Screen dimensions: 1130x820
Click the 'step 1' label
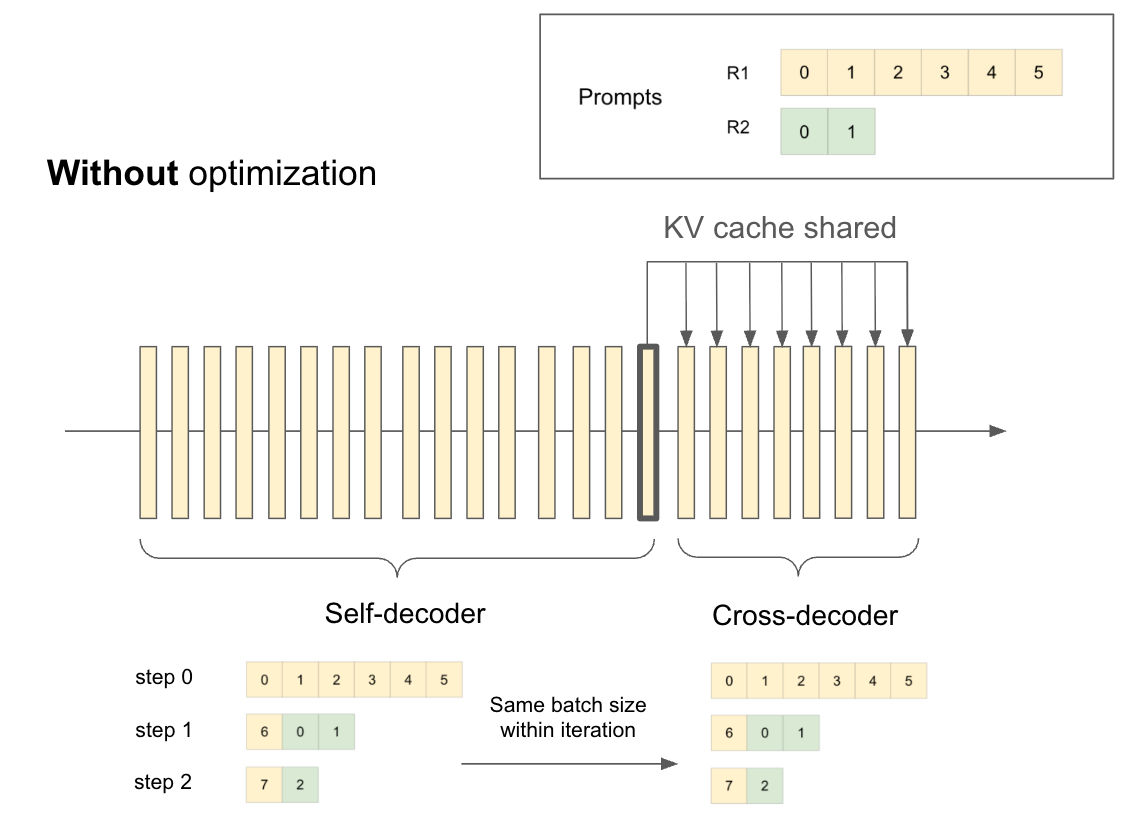point(164,730)
